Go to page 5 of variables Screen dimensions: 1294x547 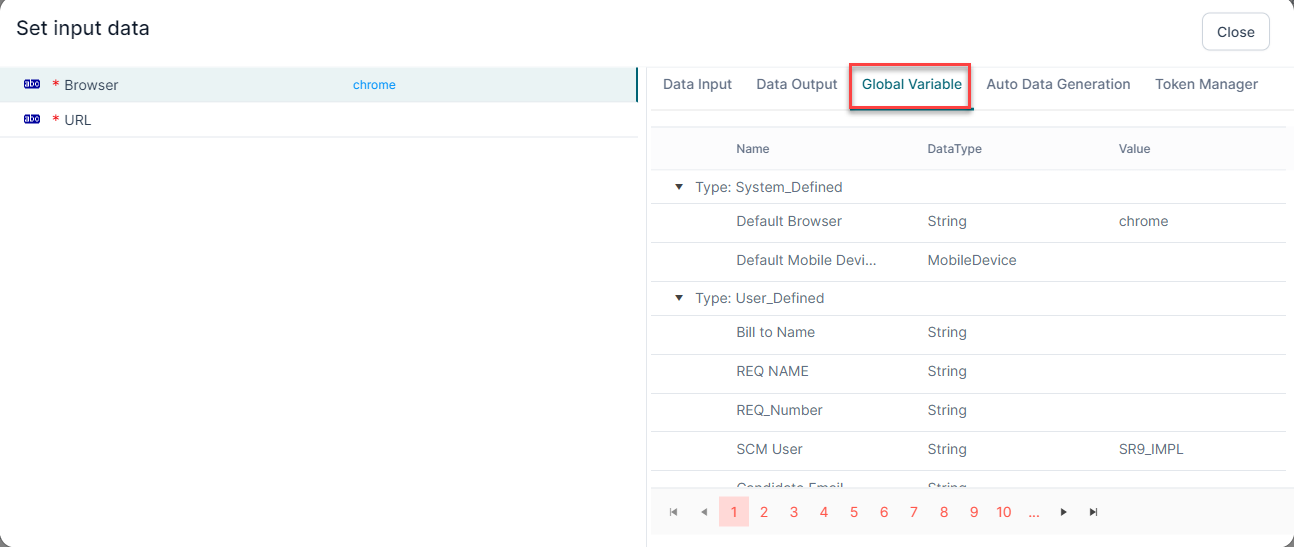point(854,512)
